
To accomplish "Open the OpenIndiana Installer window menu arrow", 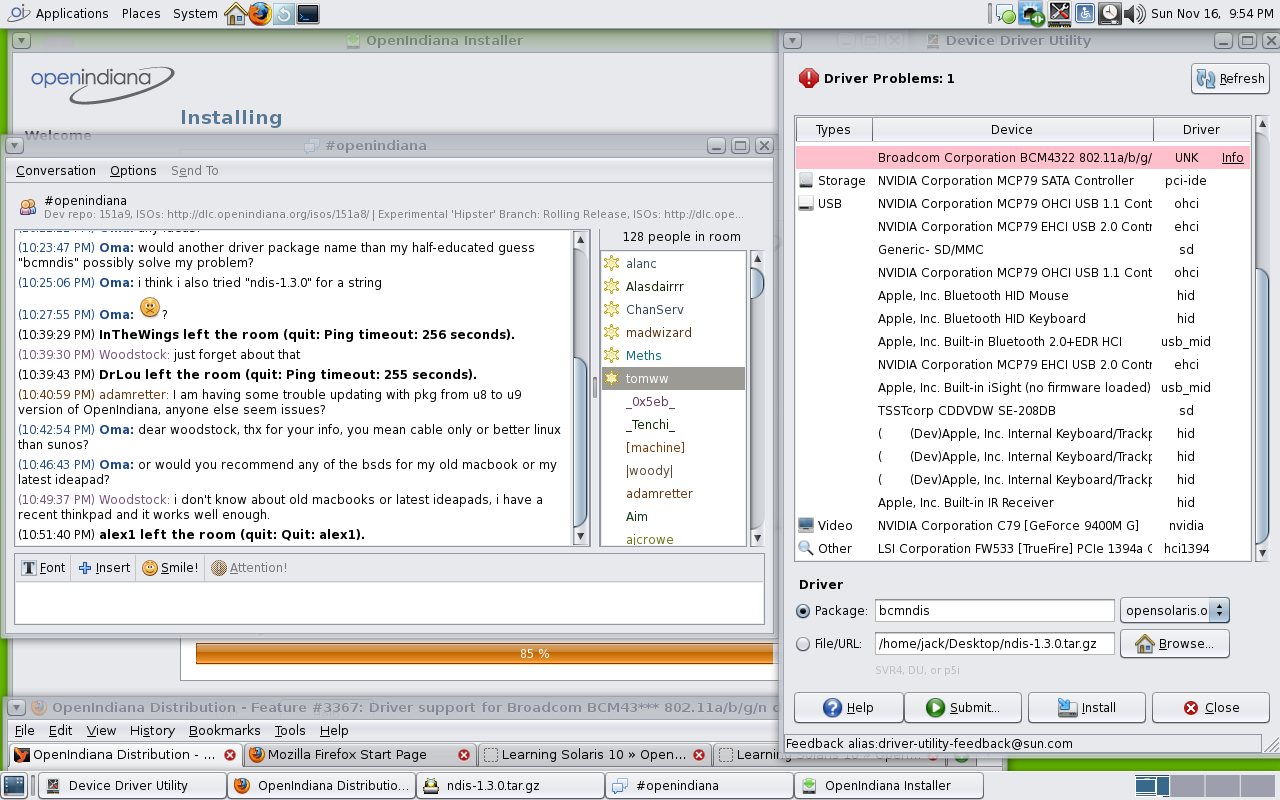I will [x=21, y=41].
